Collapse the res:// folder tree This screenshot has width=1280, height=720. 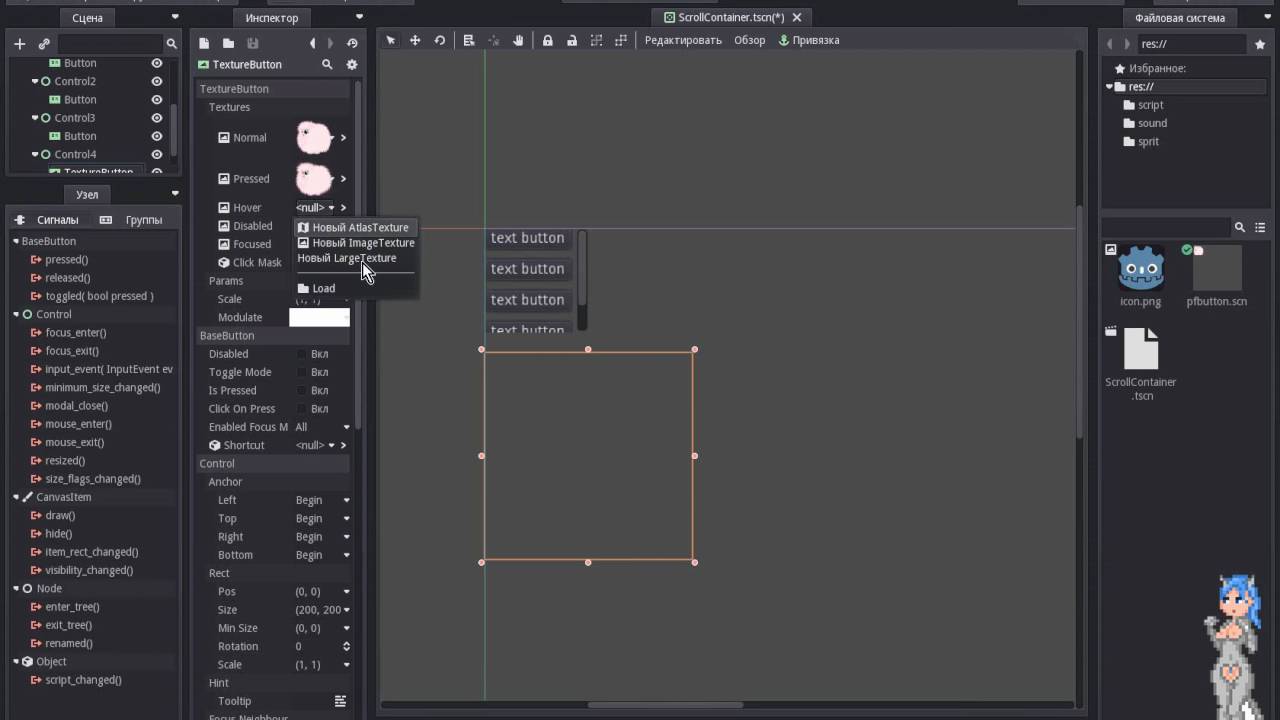(1110, 87)
